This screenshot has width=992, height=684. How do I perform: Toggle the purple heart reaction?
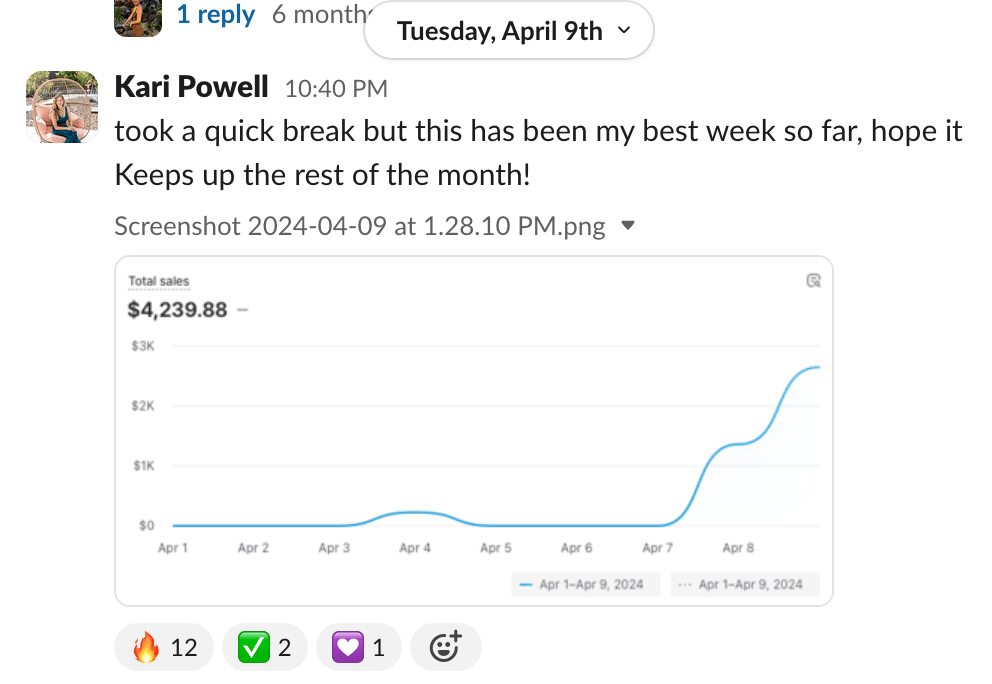tap(358, 648)
